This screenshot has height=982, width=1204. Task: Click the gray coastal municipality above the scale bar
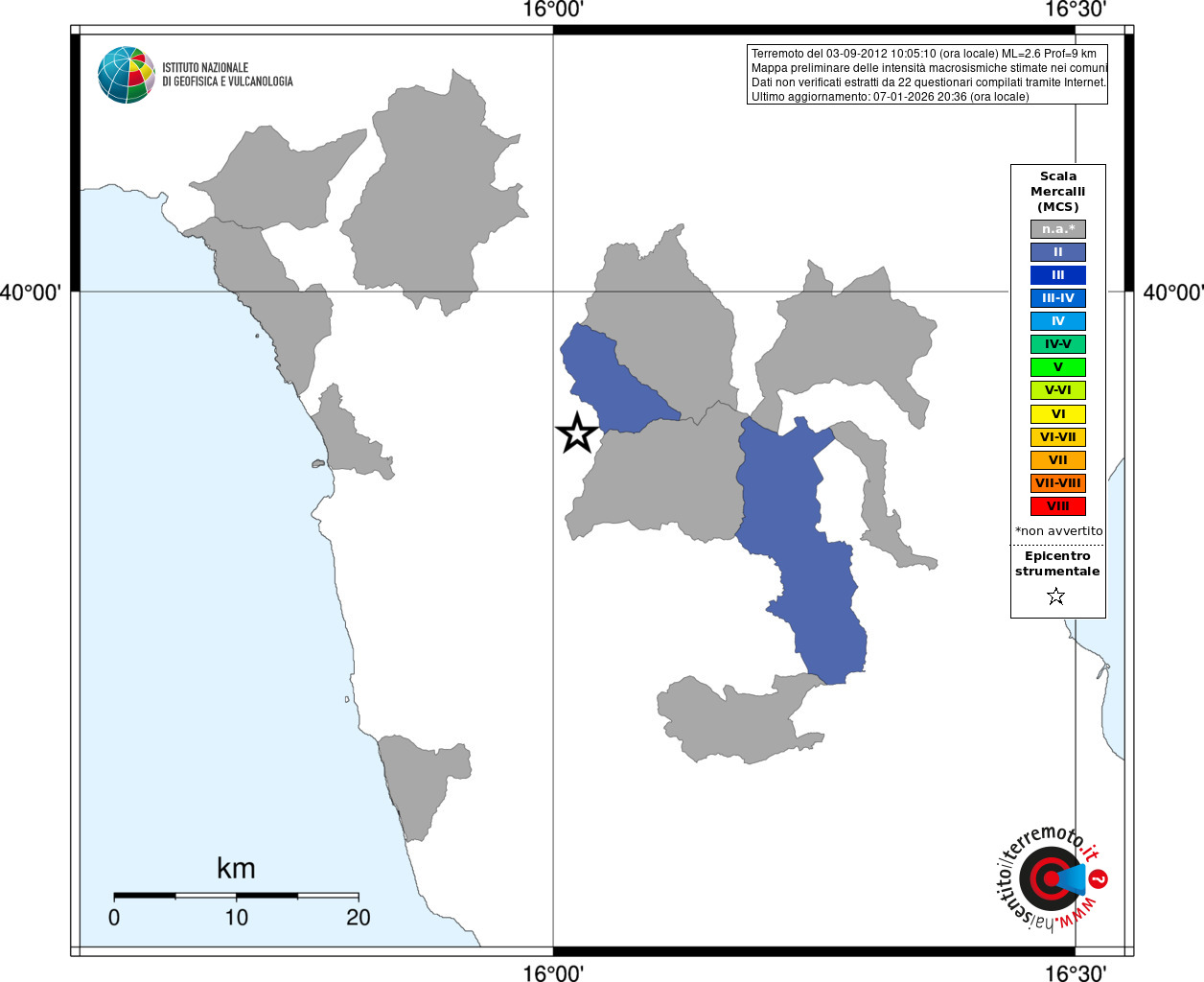422,782
